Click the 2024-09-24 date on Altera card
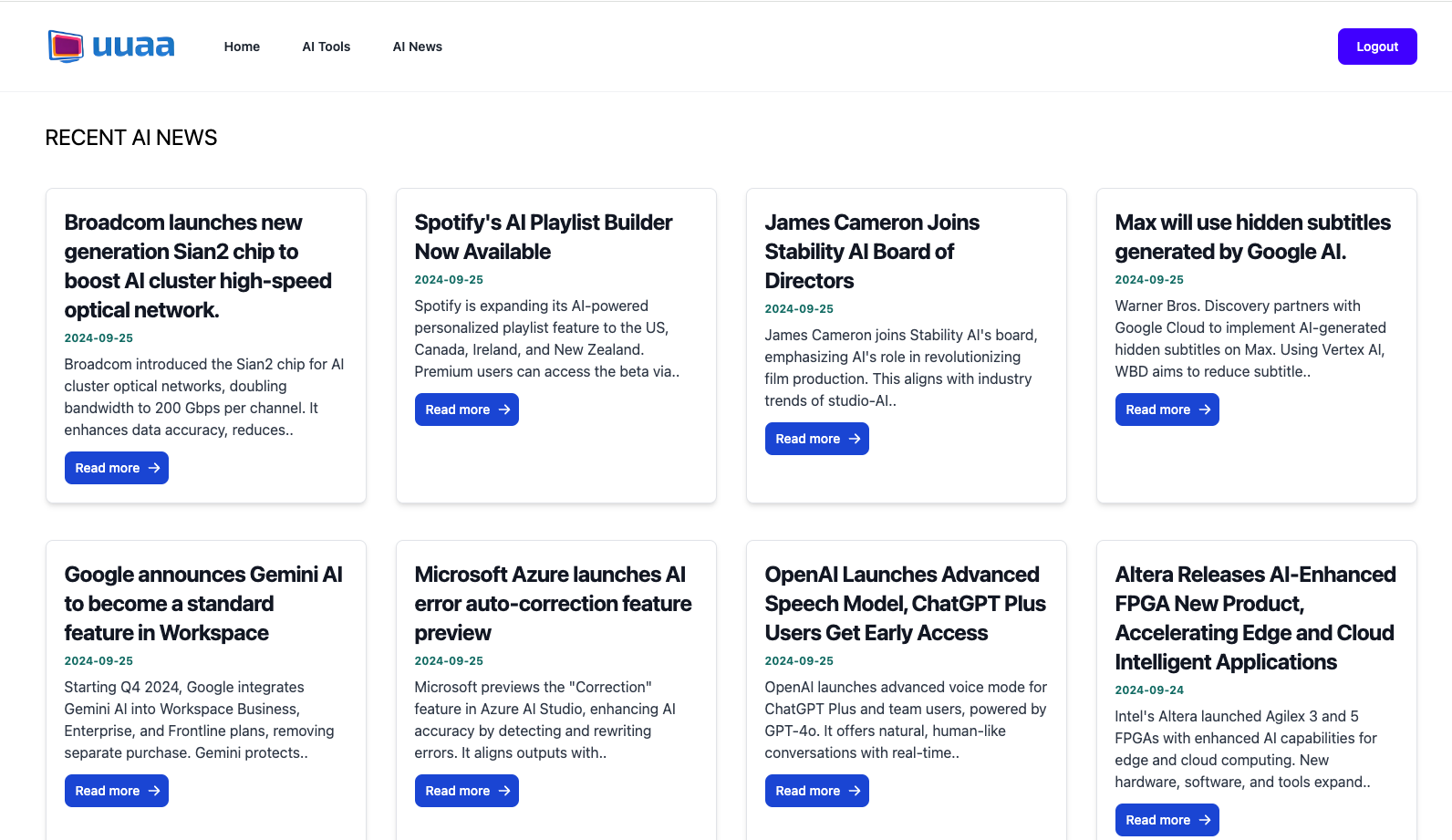 (x=1149, y=690)
